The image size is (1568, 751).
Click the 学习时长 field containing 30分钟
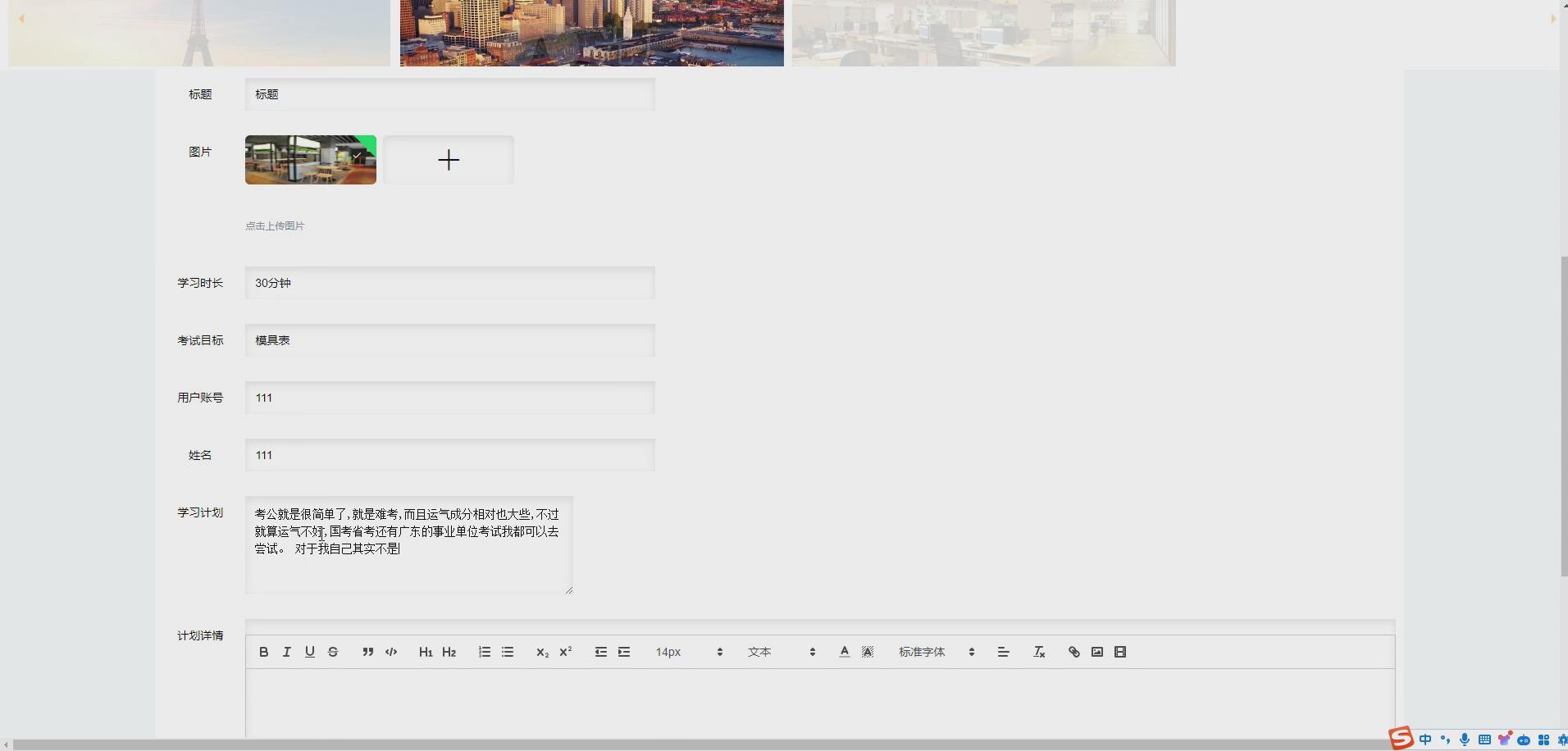[450, 283]
